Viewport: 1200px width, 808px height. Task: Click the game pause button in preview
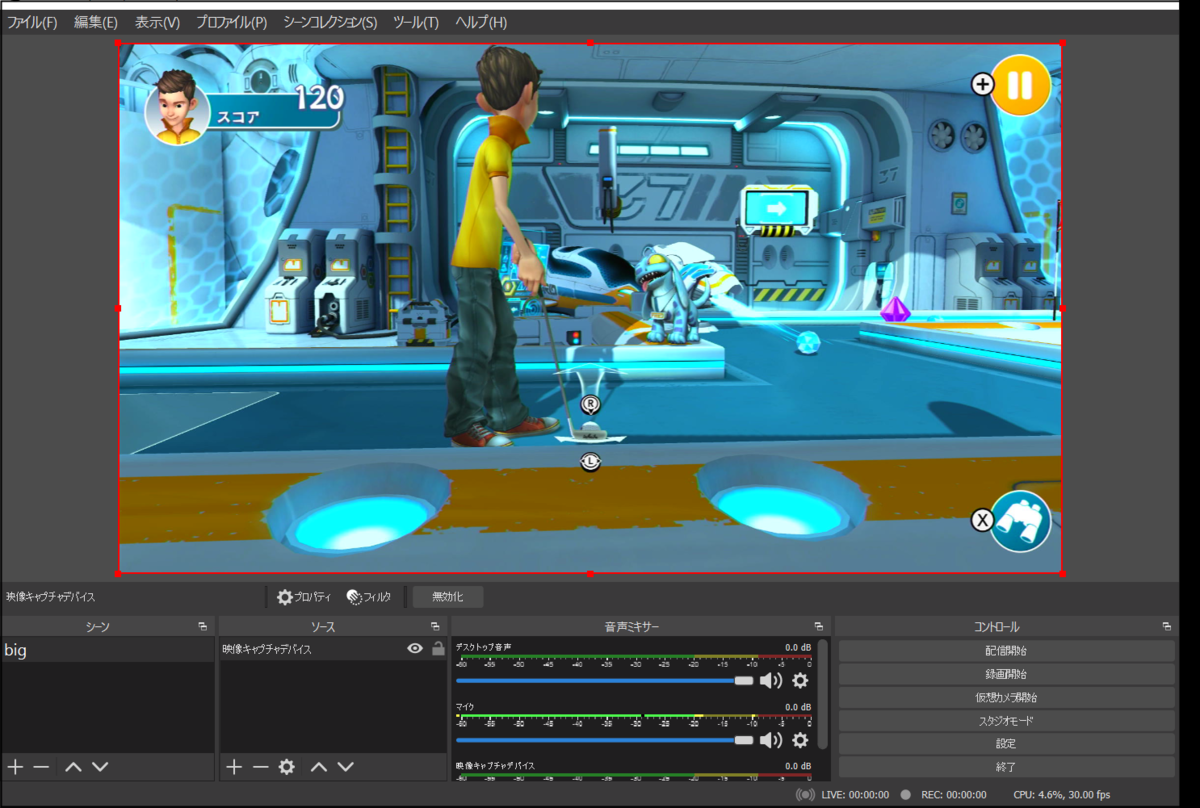click(1021, 86)
